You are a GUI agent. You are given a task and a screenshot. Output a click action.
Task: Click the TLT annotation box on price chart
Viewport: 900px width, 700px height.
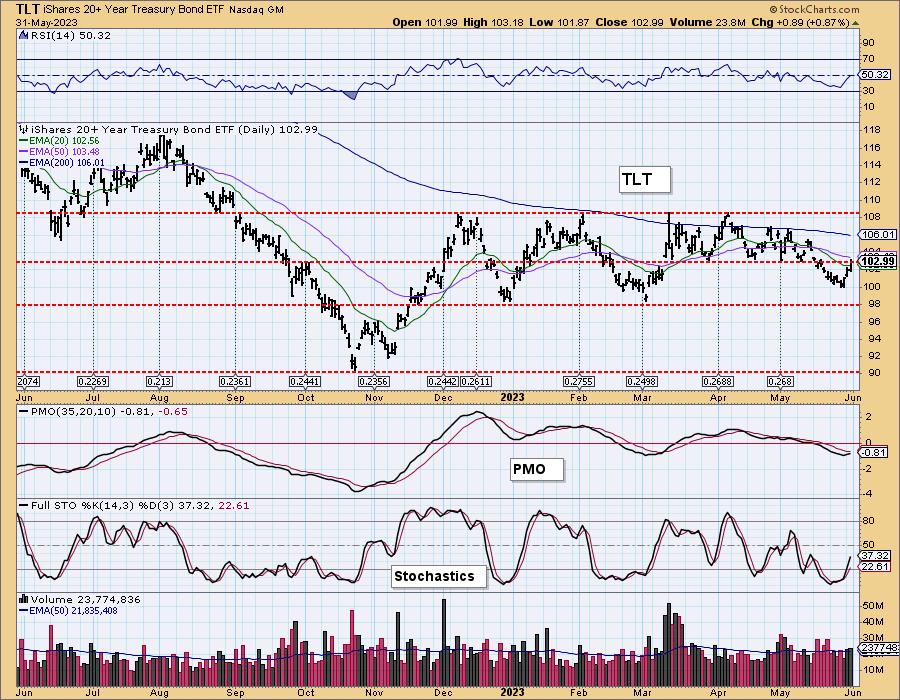coord(644,180)
